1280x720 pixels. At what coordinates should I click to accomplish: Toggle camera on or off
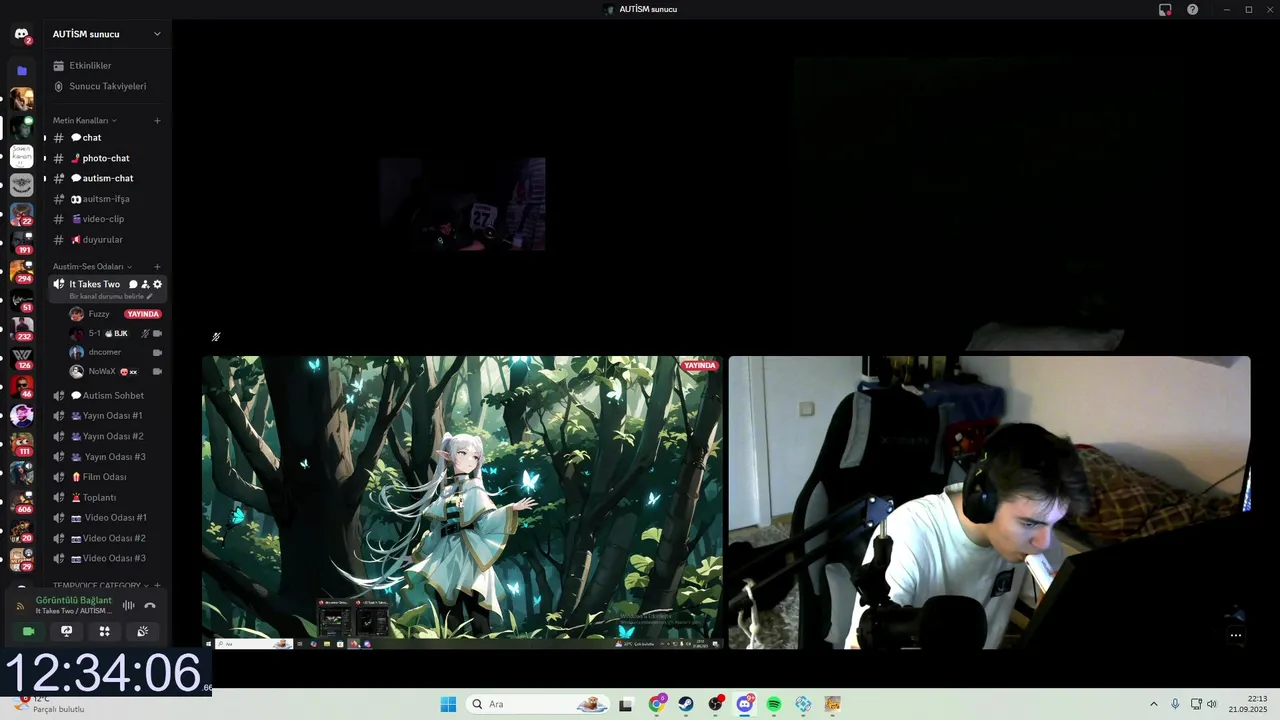(28, 631)
